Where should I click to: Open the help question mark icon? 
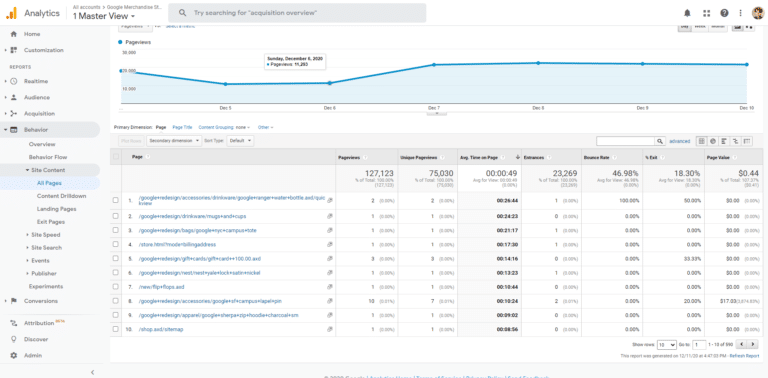724,13
